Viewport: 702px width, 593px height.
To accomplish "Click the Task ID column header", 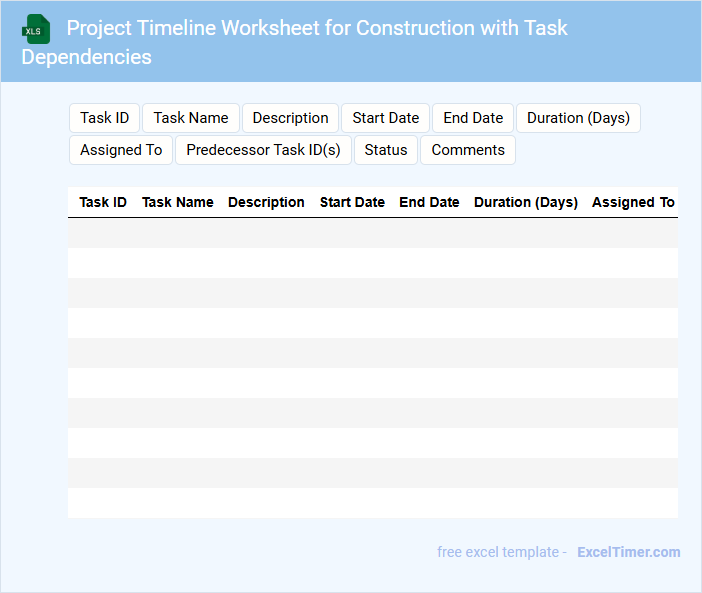I will [103, 202].
